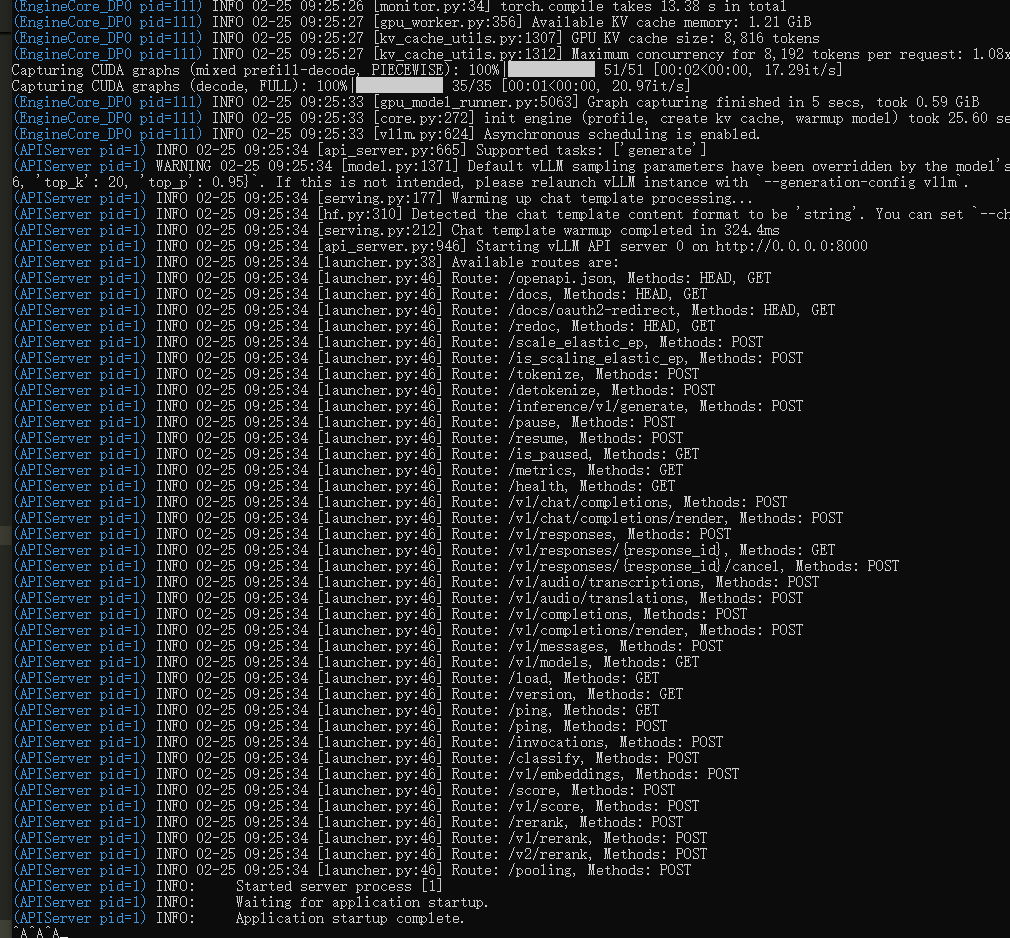
Task: Click 'Warming up chat template processing...'
Action: coord(602,198)
